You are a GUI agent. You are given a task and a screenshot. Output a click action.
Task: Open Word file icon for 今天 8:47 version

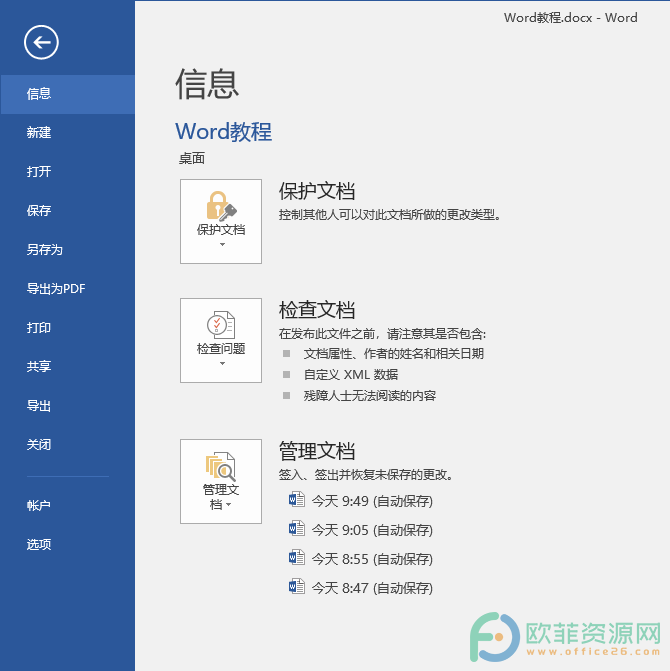[x=296, y=587]
